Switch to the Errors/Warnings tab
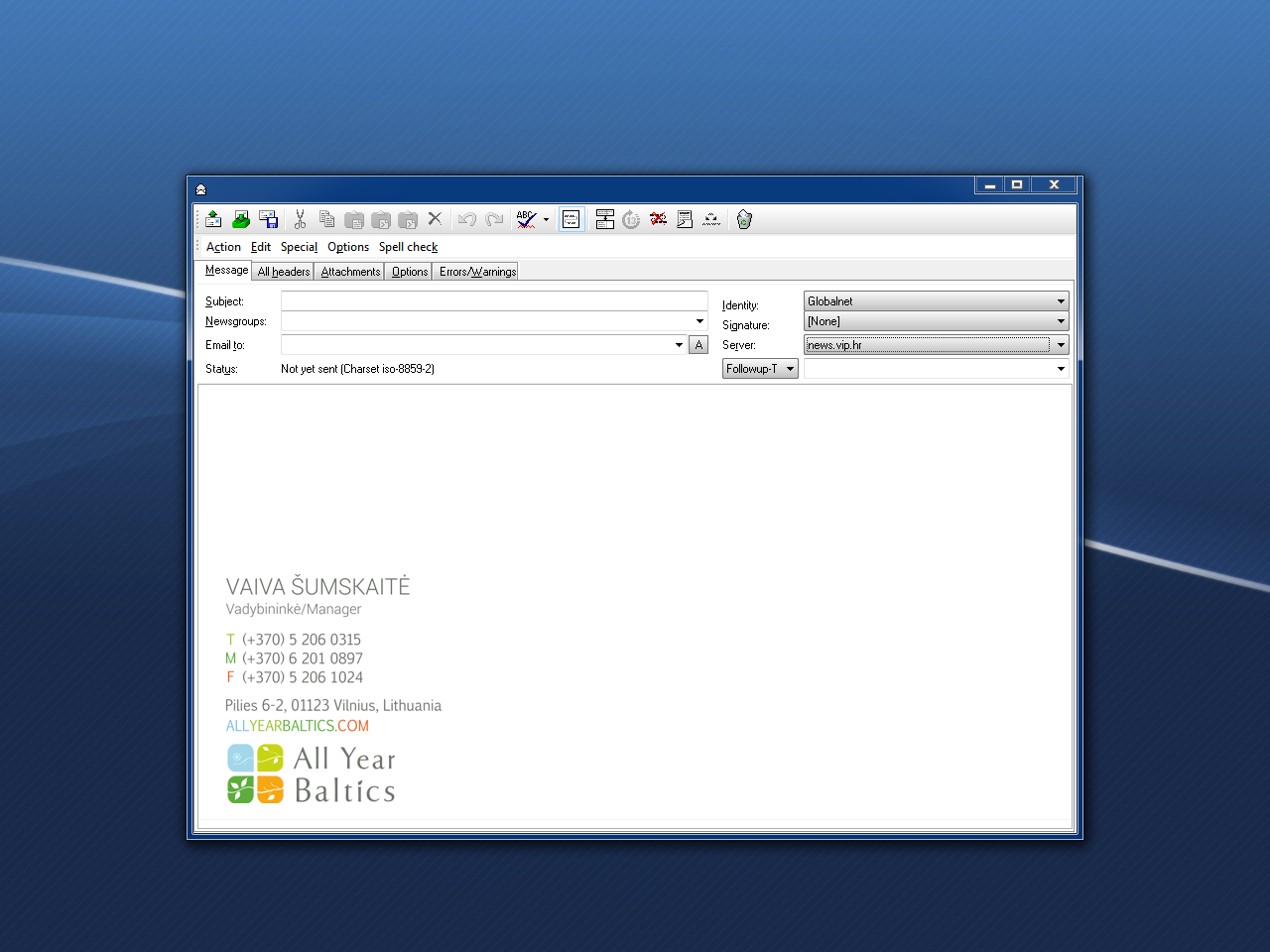1270x952 pixels. coord(477,272)
